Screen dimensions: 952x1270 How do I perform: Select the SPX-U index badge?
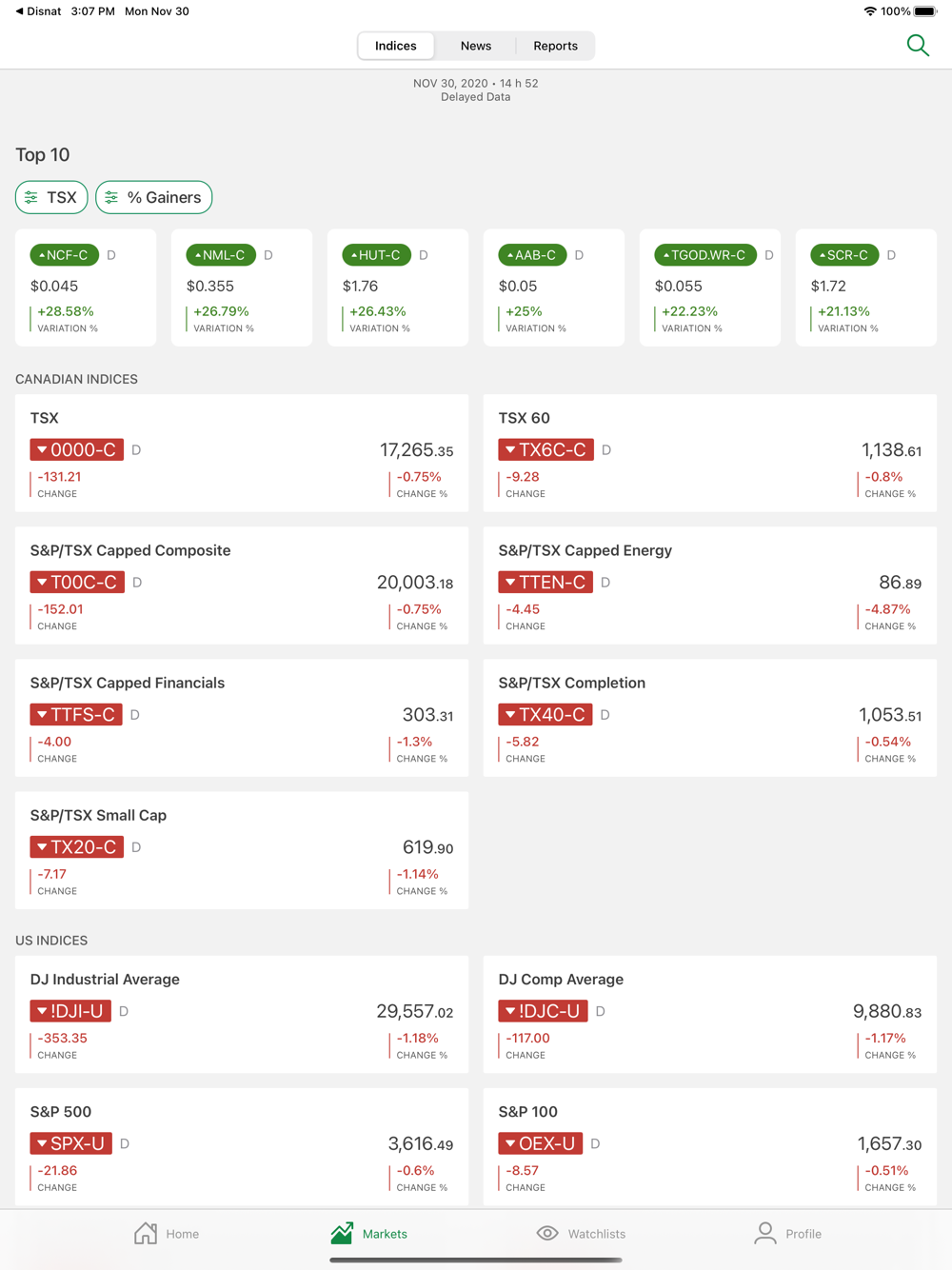71,1143
